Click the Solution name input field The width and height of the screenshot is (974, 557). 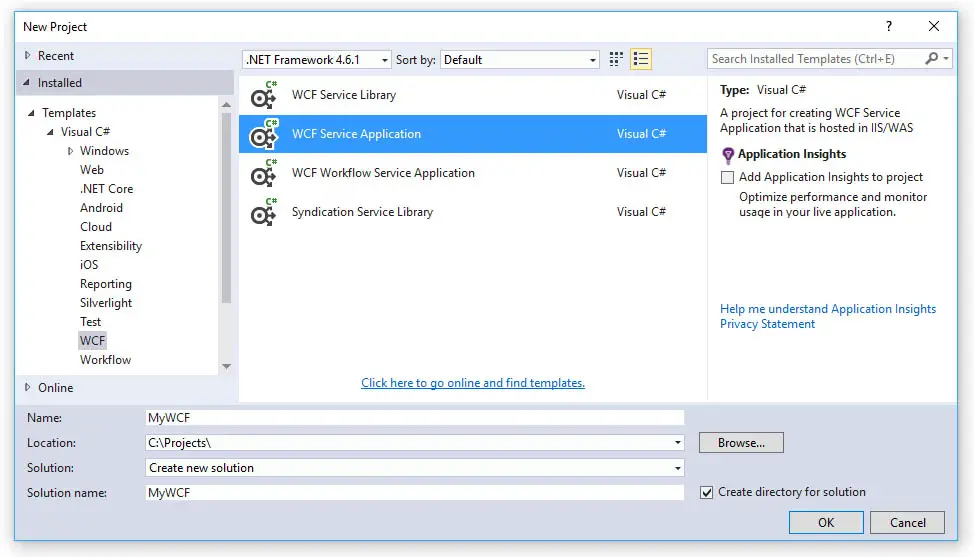(414, 492)
